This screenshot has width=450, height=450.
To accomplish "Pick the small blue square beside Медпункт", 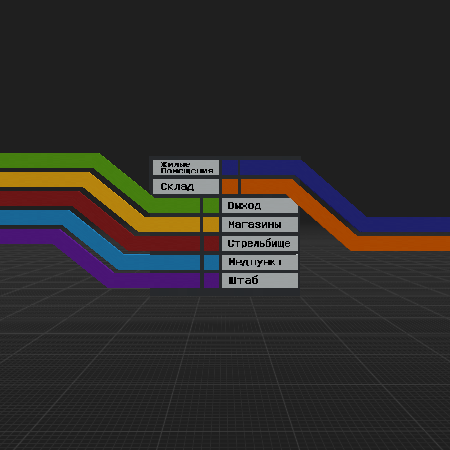I will tap(211, 262).
